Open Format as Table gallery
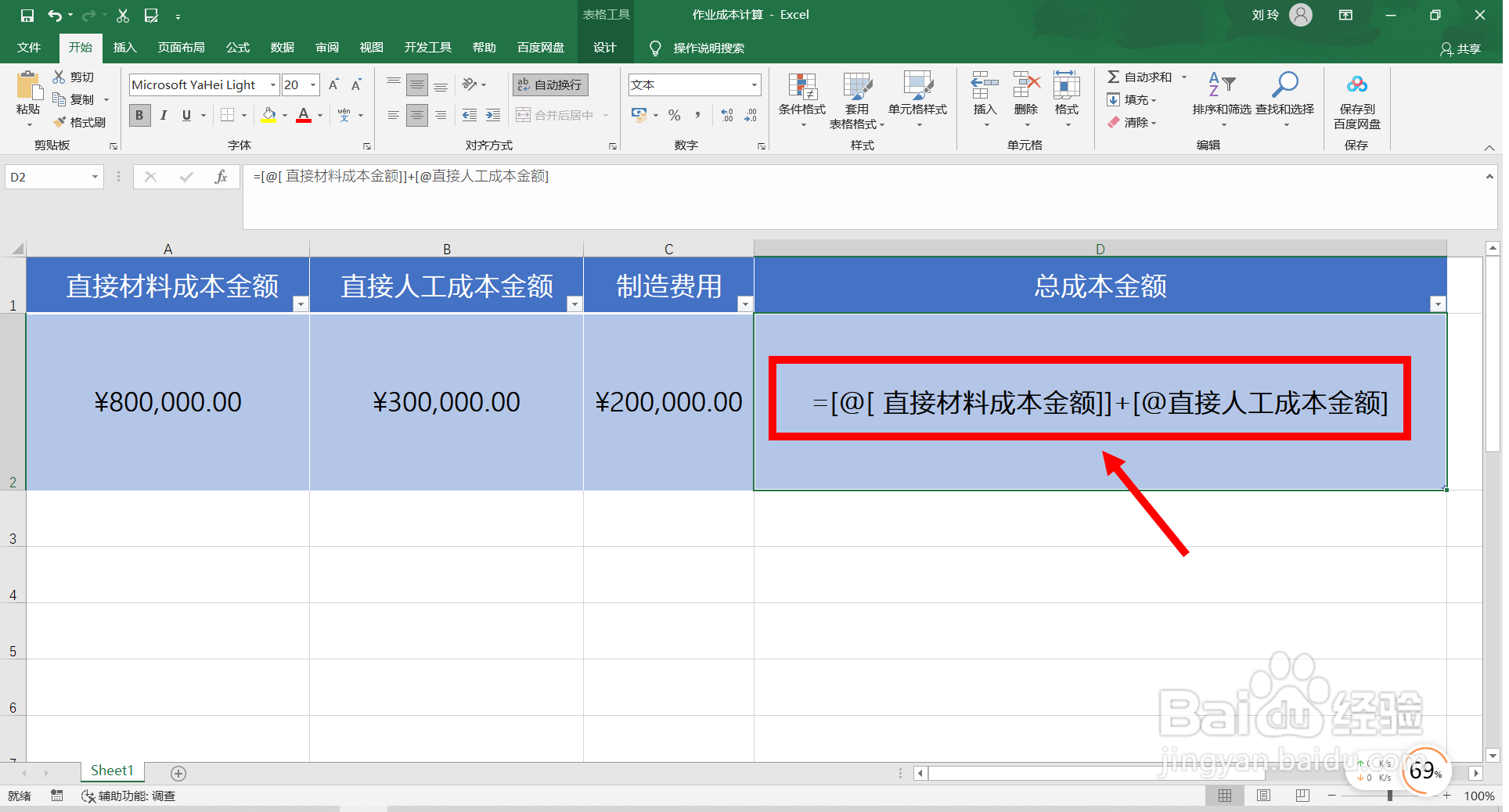1509x812 pixels. point(857,100)
